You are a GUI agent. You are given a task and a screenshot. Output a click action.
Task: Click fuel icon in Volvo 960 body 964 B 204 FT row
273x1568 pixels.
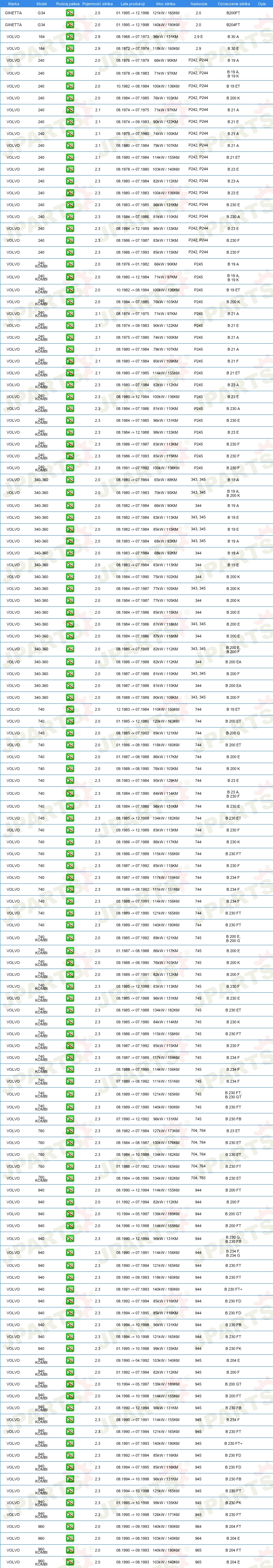(x=70, y=1526)
